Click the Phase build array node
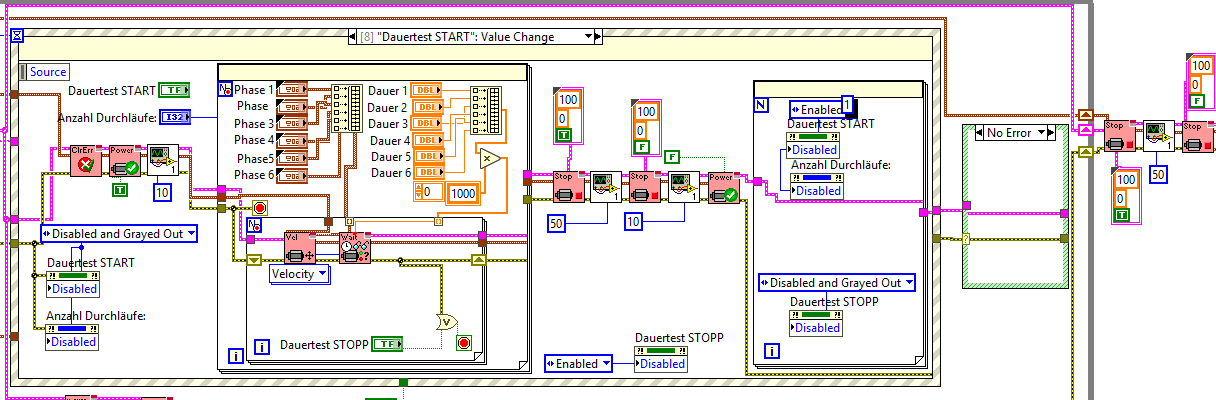 point(348,108)
